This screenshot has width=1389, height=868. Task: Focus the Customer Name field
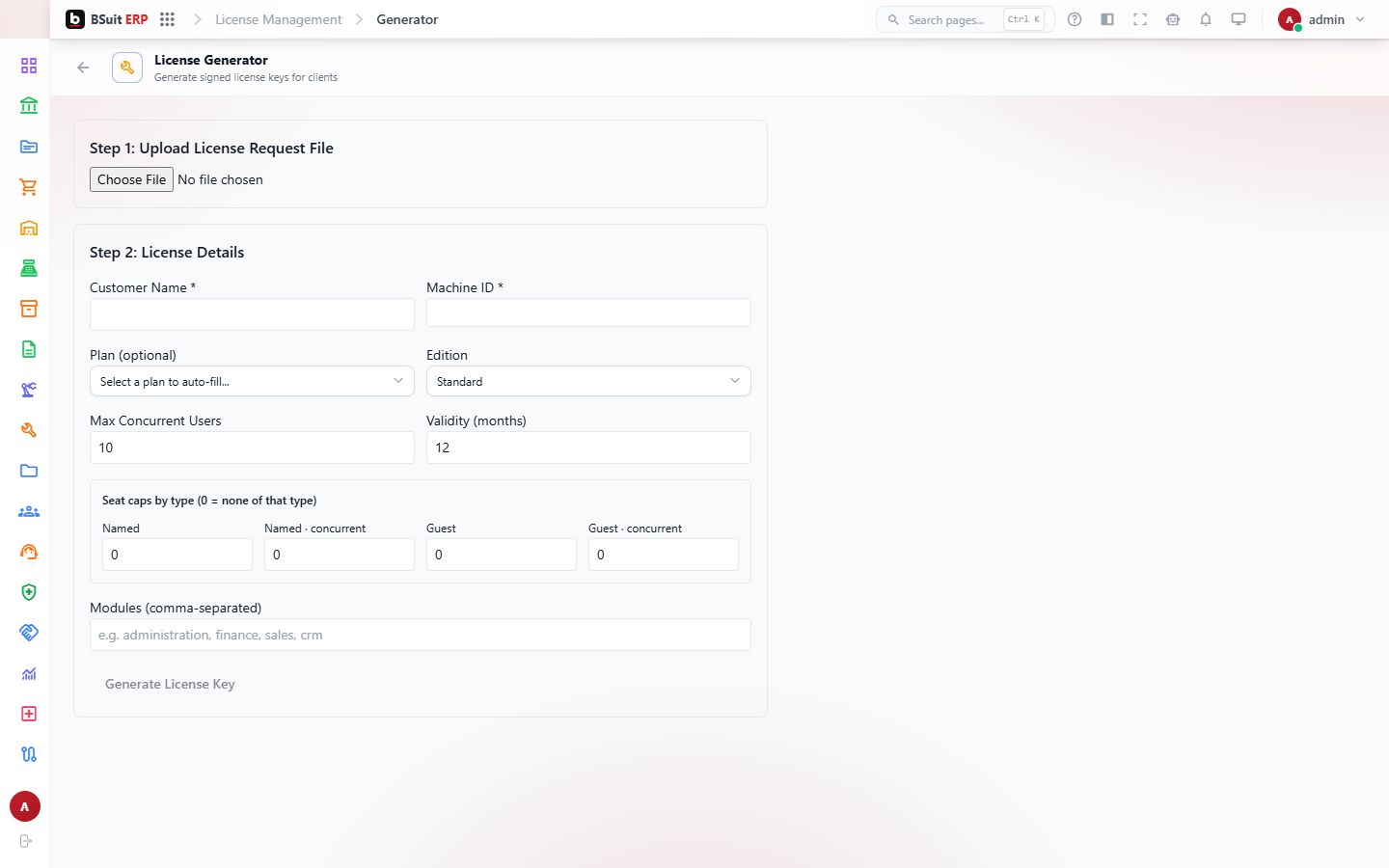click(252, 313)
